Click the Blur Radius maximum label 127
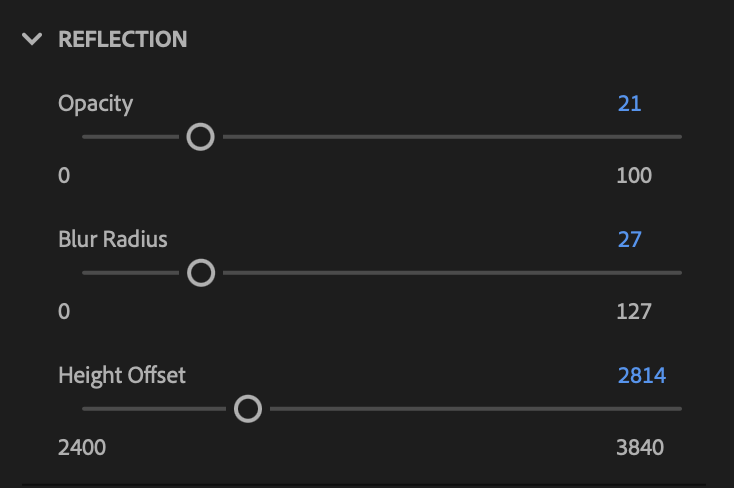The height and width of the screenshot is (488, 734). (634, 312)
